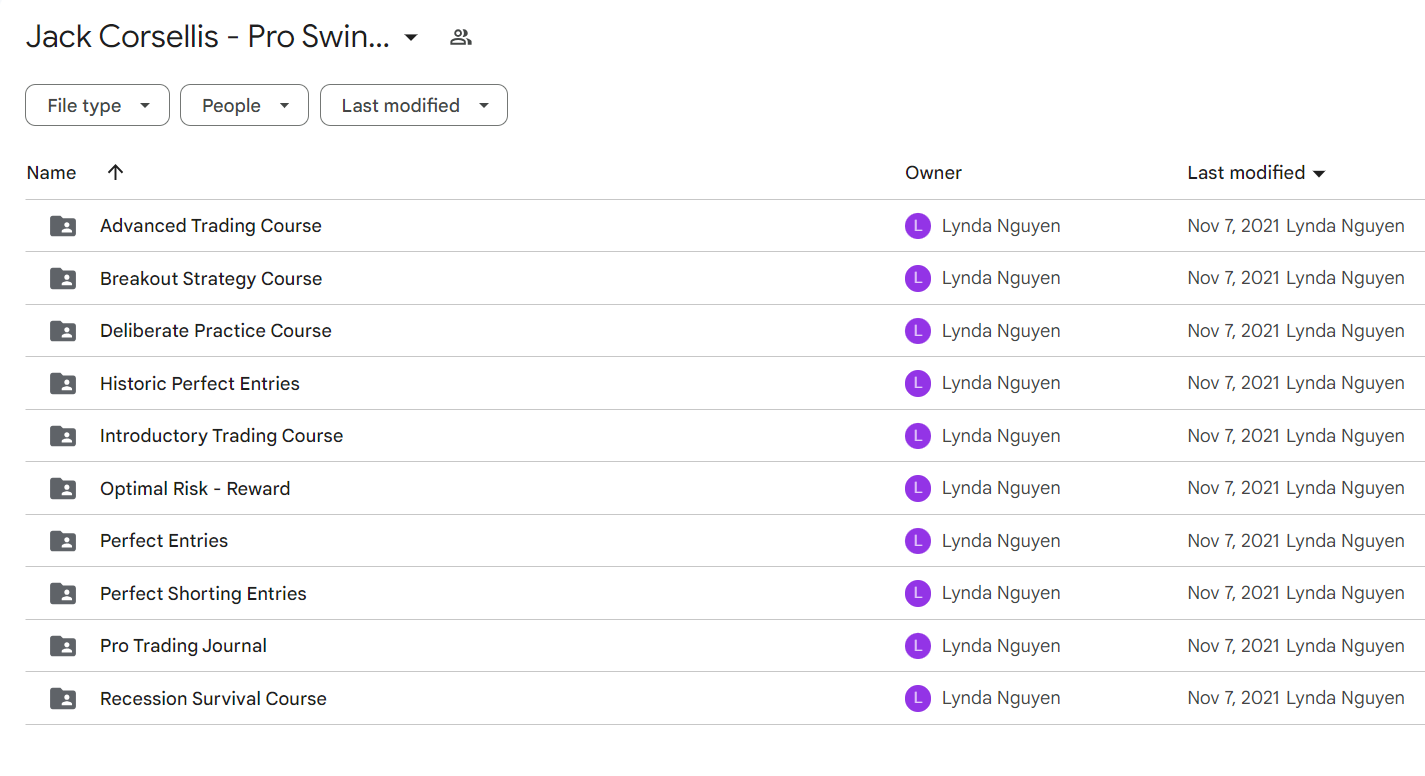The image size is (1425, 776).
Task: Click Lynda Nguyen owner name for Advanced Trading Course
Action: 1001,226
